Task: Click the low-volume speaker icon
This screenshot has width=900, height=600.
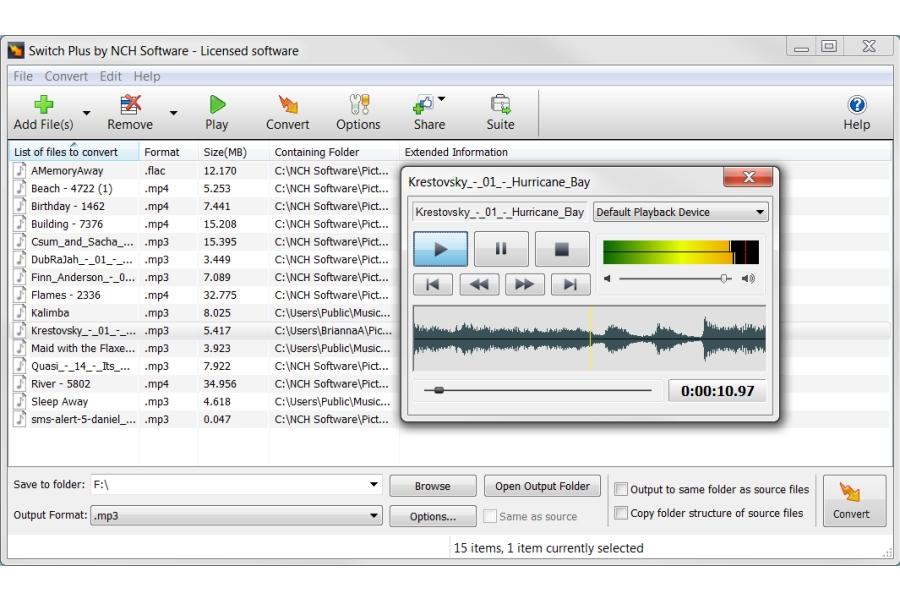Action: pos(607,278)
